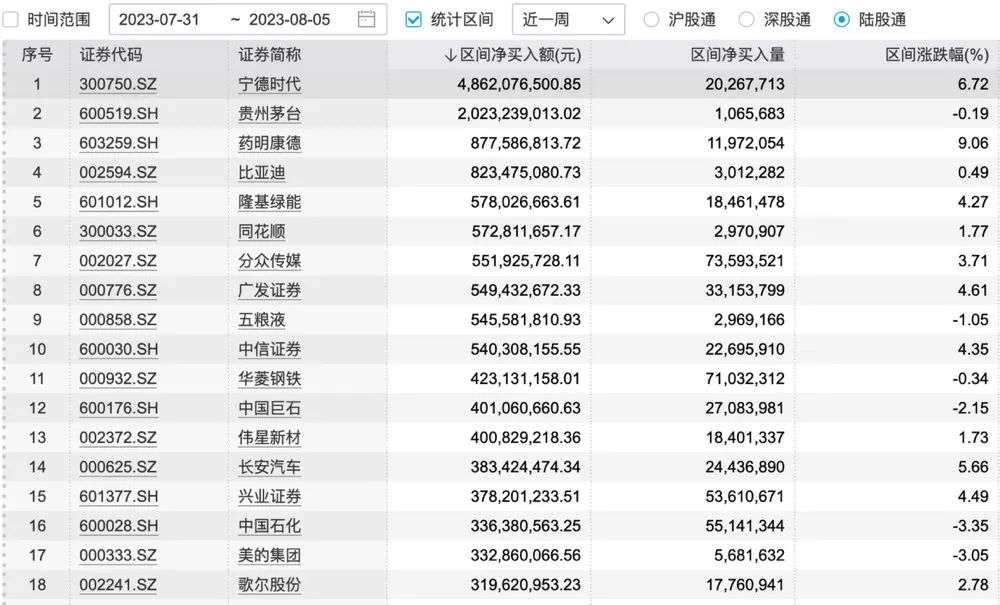The height and width of the screenshot is (605, 1000).
Task: Select the -3.35 percent change cell
Action: click(971, 526)
